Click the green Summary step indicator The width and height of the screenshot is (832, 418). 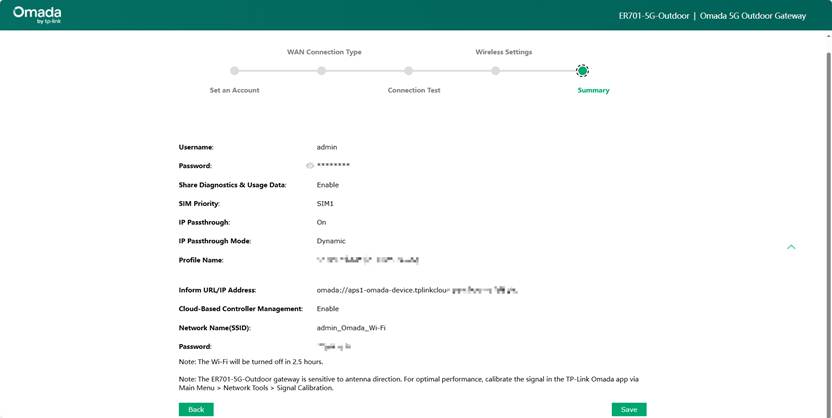coord(582,71)
